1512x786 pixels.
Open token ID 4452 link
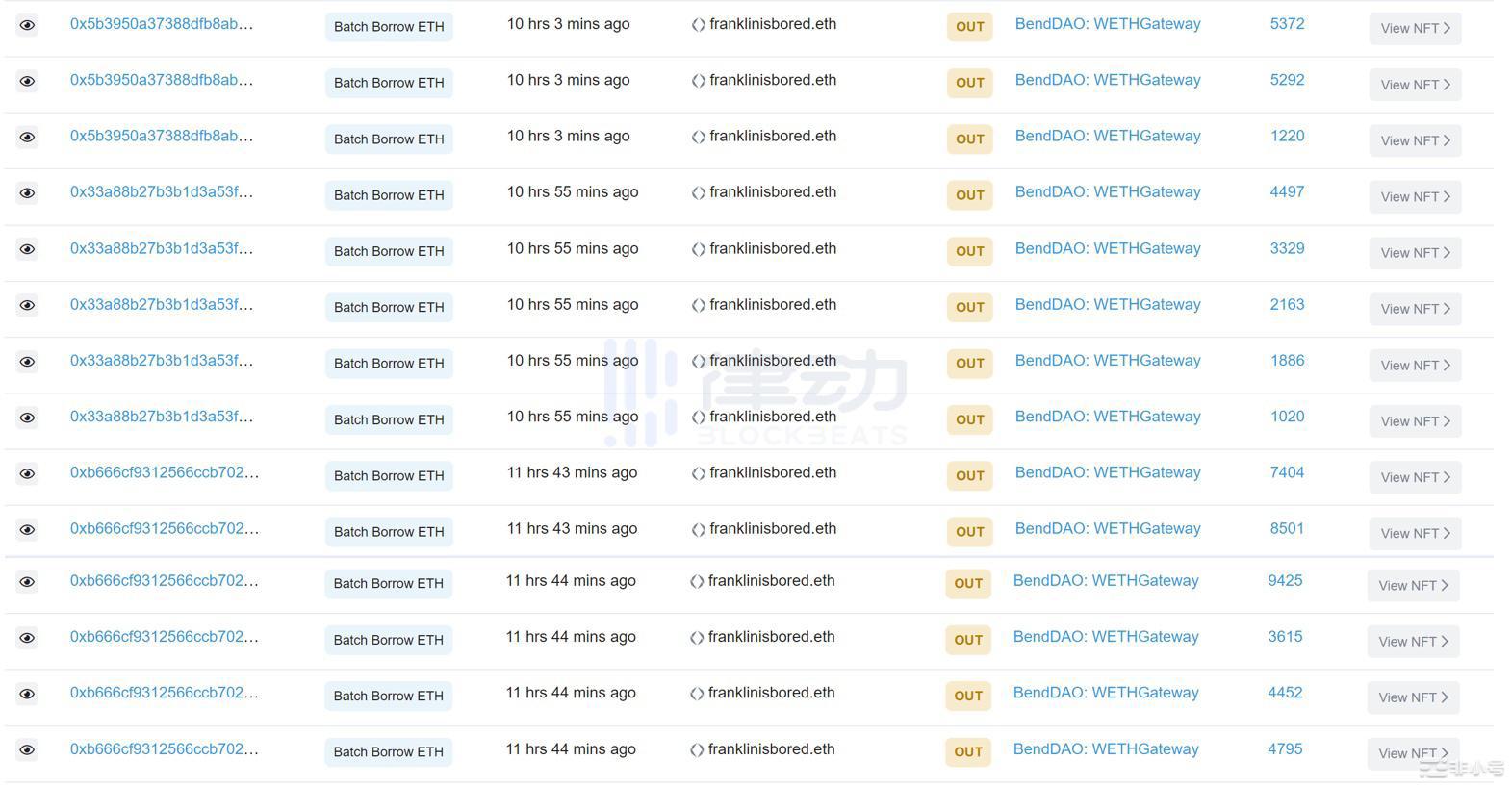coord(1285,693)
